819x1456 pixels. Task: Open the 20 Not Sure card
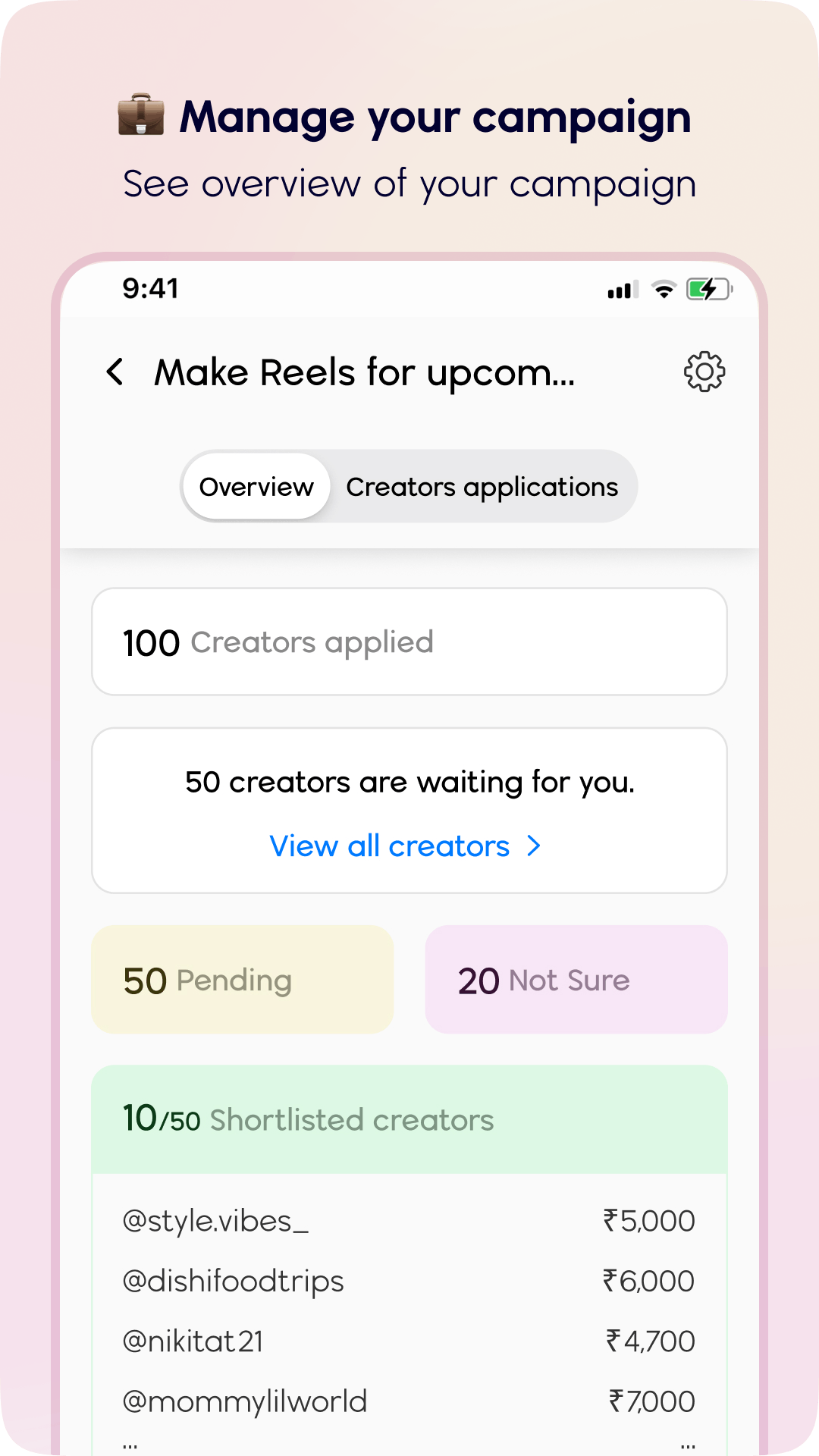coord(576,980)
